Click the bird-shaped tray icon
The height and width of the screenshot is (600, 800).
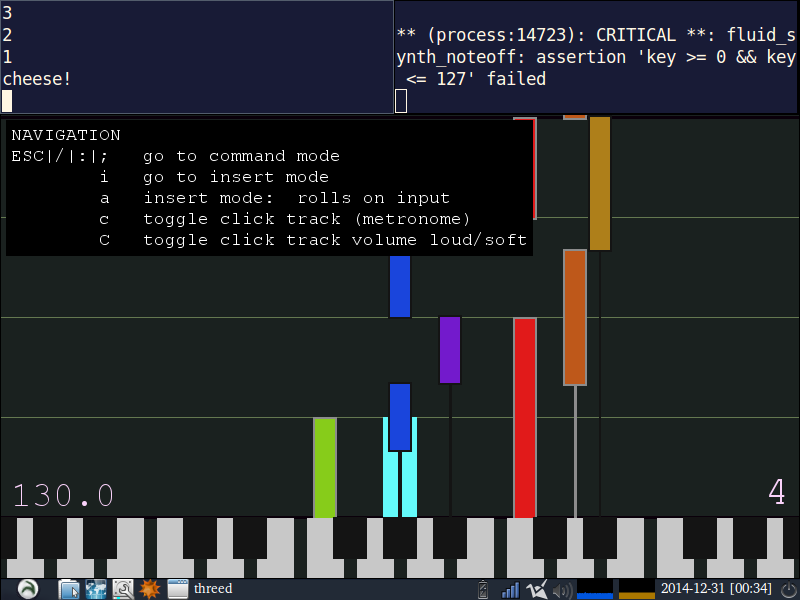coord(537,589)
